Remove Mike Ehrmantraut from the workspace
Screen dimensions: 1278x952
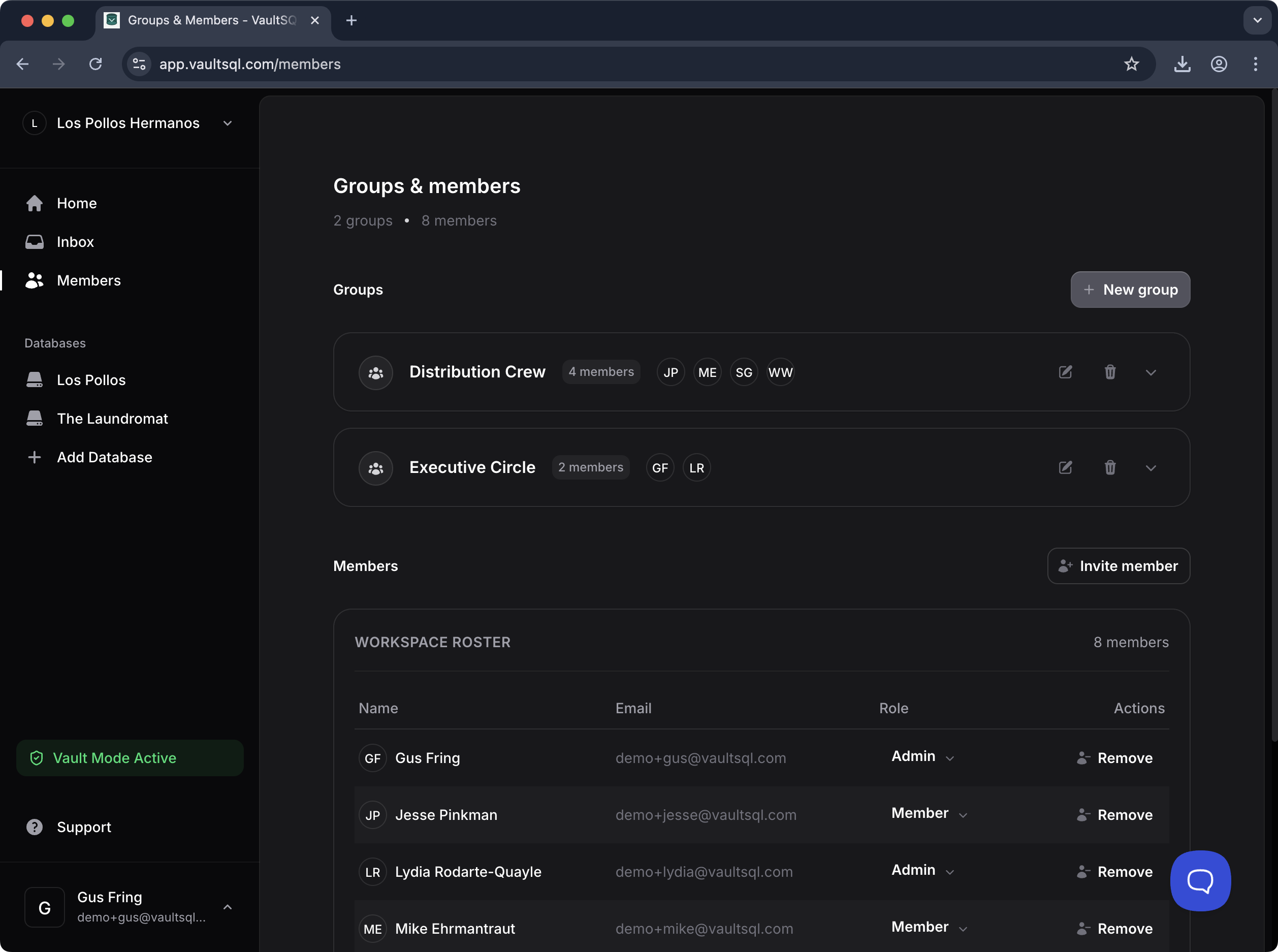tap(1114, 929)
